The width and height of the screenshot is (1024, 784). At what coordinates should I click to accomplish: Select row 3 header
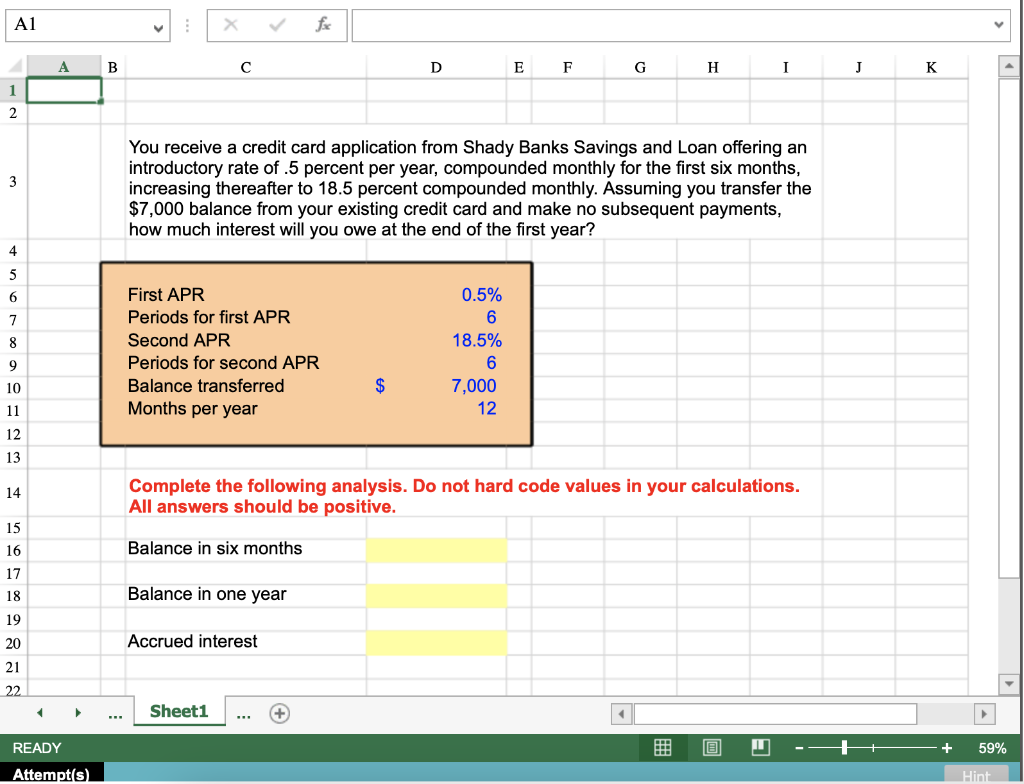tap(13, 182)
